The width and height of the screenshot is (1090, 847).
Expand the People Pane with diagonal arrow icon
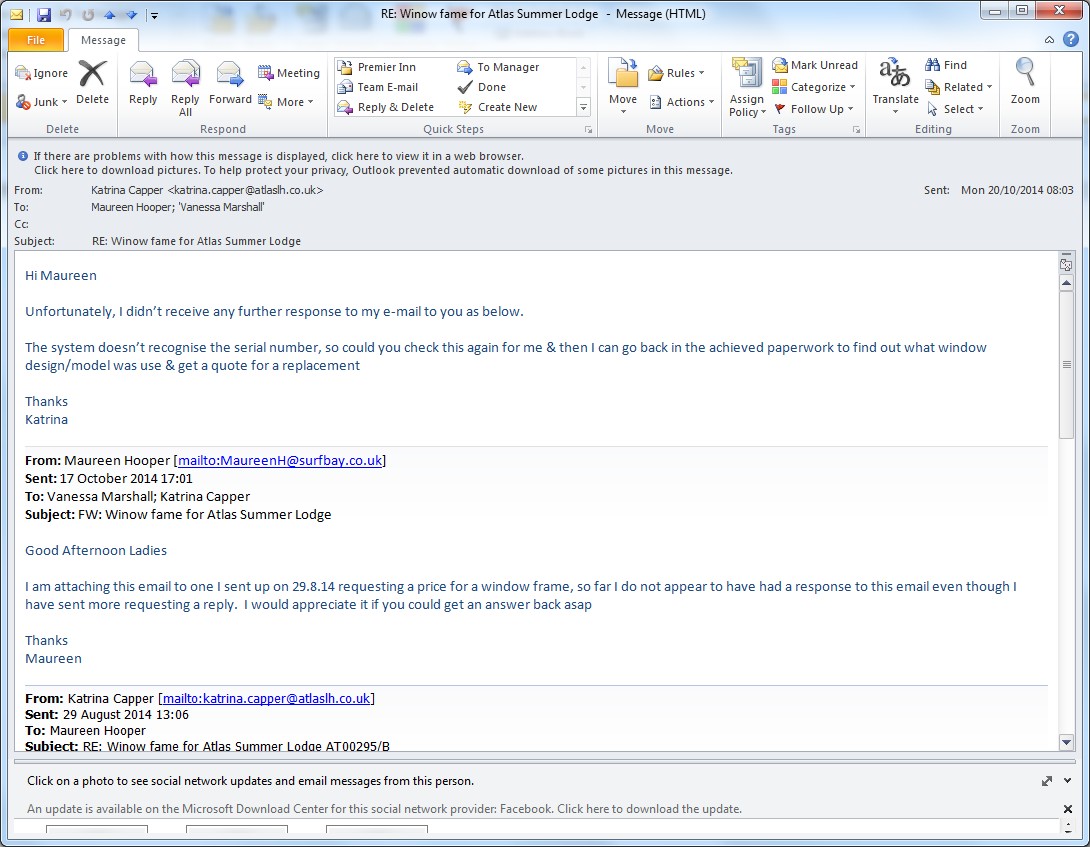(1047, 781)
